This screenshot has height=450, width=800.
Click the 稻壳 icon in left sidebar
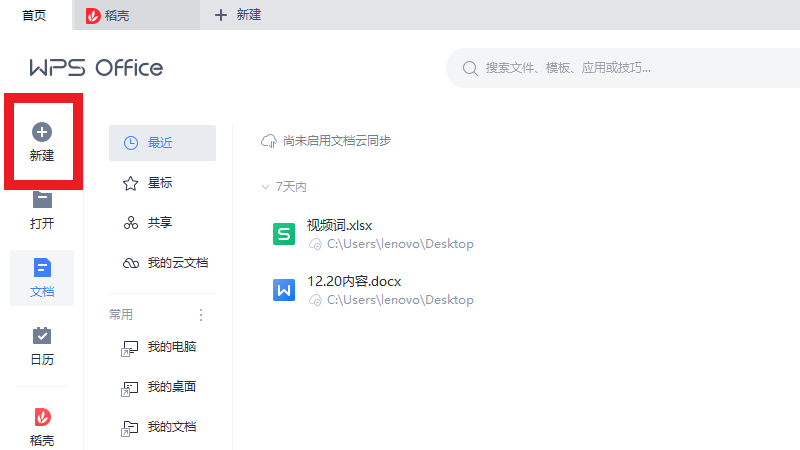pyautogui.click(x=42, y=416)
